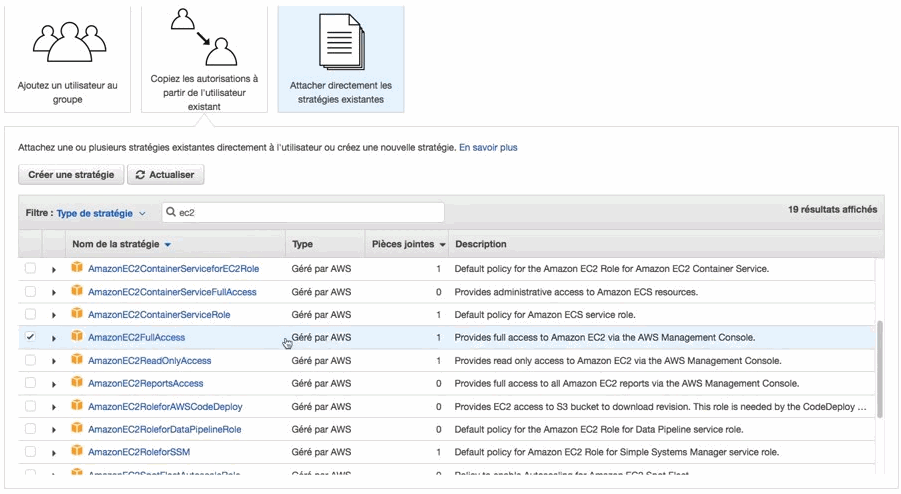
Task: Click the 19 résultats affichés text
Action: [x=832, y=210]
